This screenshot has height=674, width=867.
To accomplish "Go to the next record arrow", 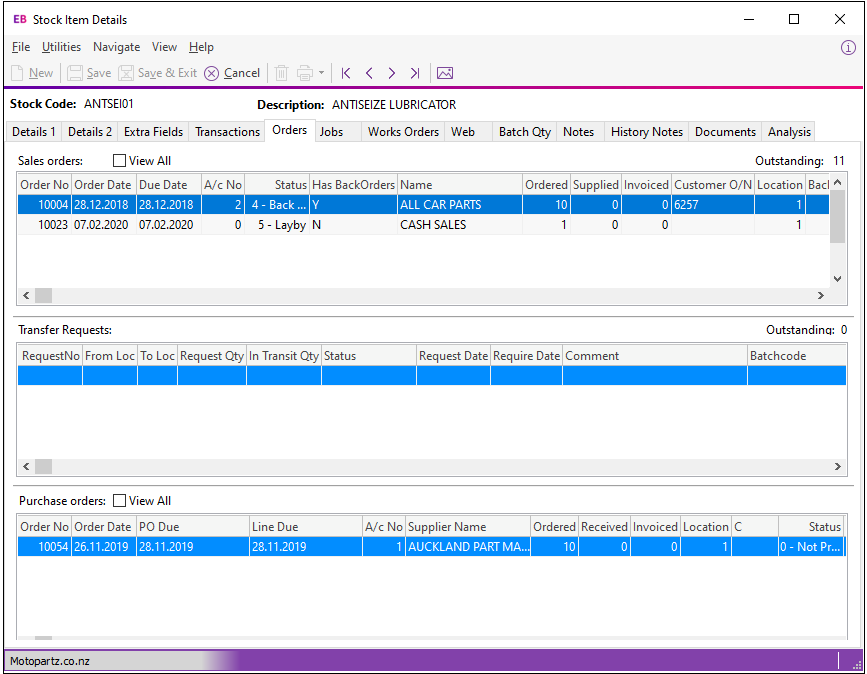I will coord(391,73).
